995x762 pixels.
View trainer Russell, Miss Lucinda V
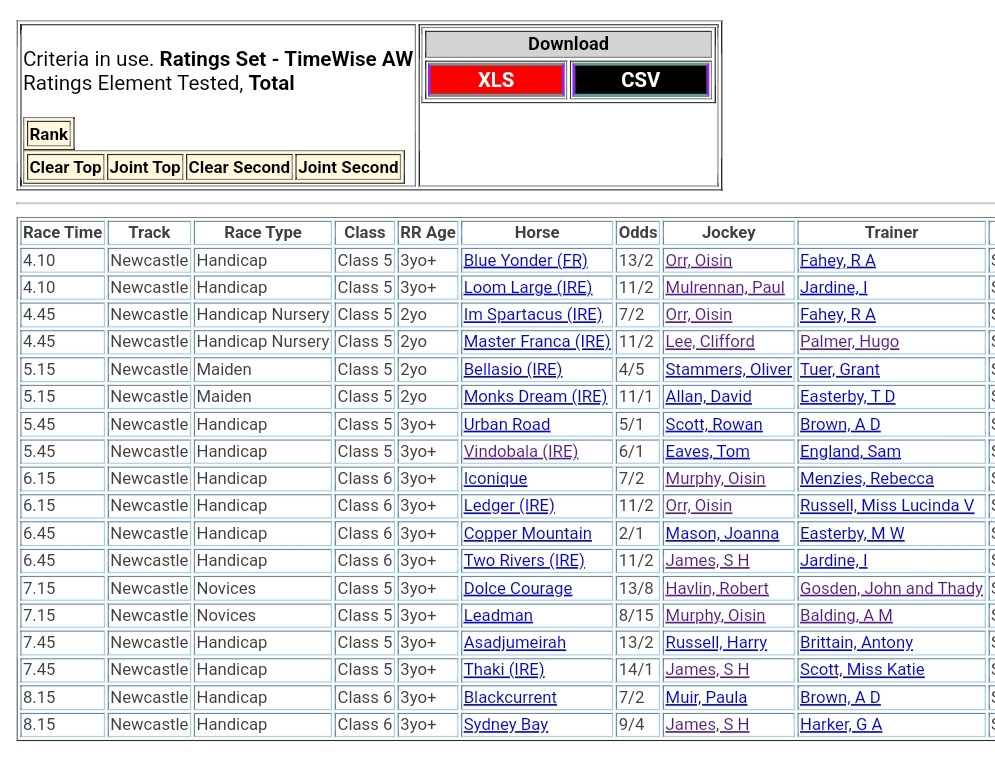[x=887, y=505]
